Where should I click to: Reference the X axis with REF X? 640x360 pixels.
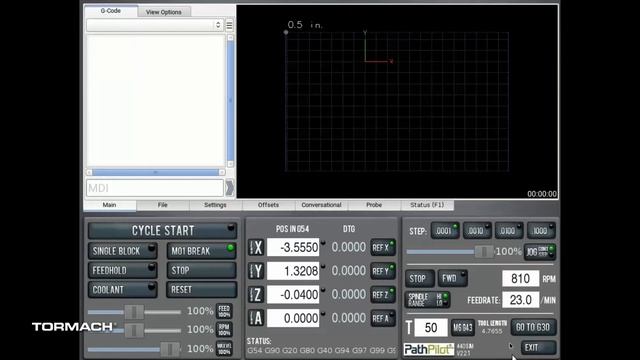click(x=383, y=248)
